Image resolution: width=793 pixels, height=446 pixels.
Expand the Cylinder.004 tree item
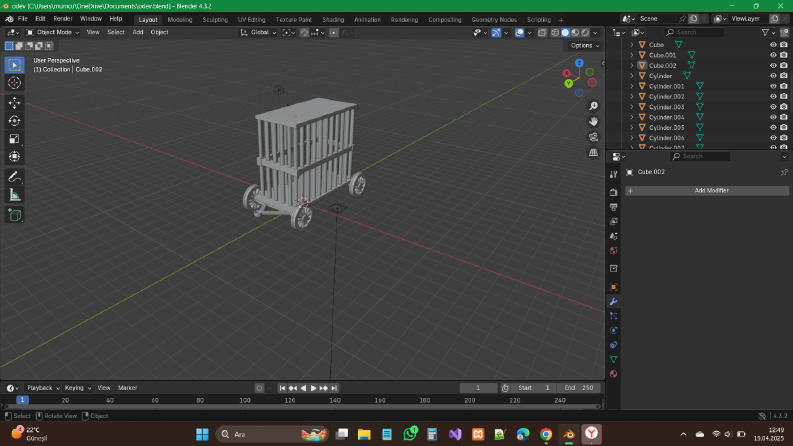632,117
